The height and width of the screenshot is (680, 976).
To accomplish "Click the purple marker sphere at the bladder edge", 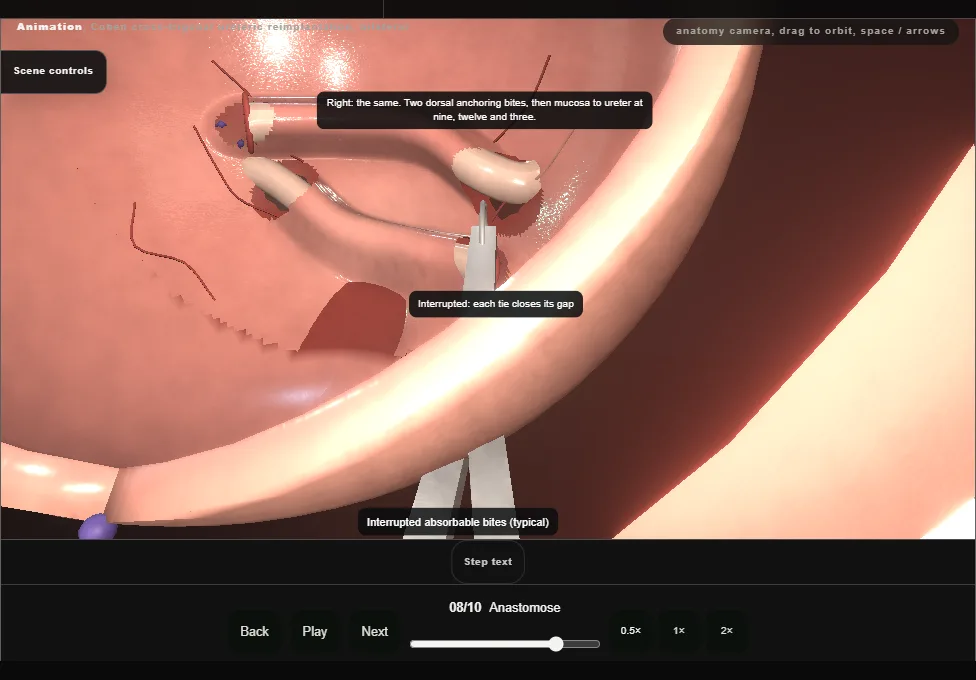I will point(97,527).
